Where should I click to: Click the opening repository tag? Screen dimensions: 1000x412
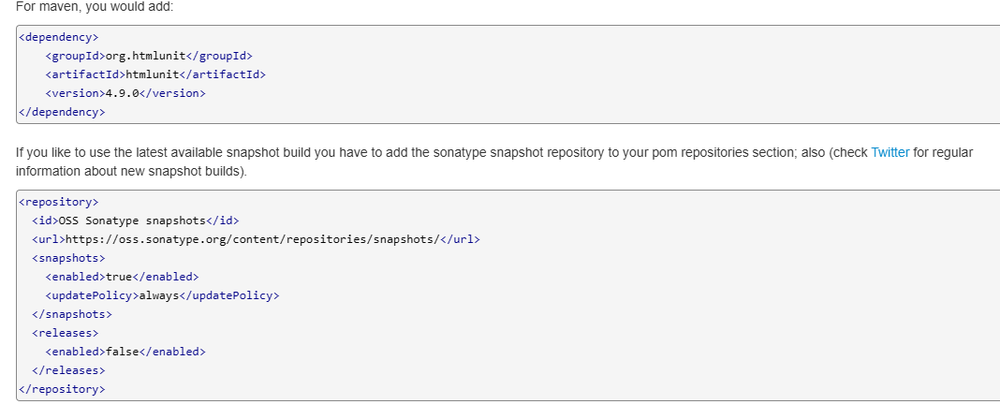[x=59, y=202]
